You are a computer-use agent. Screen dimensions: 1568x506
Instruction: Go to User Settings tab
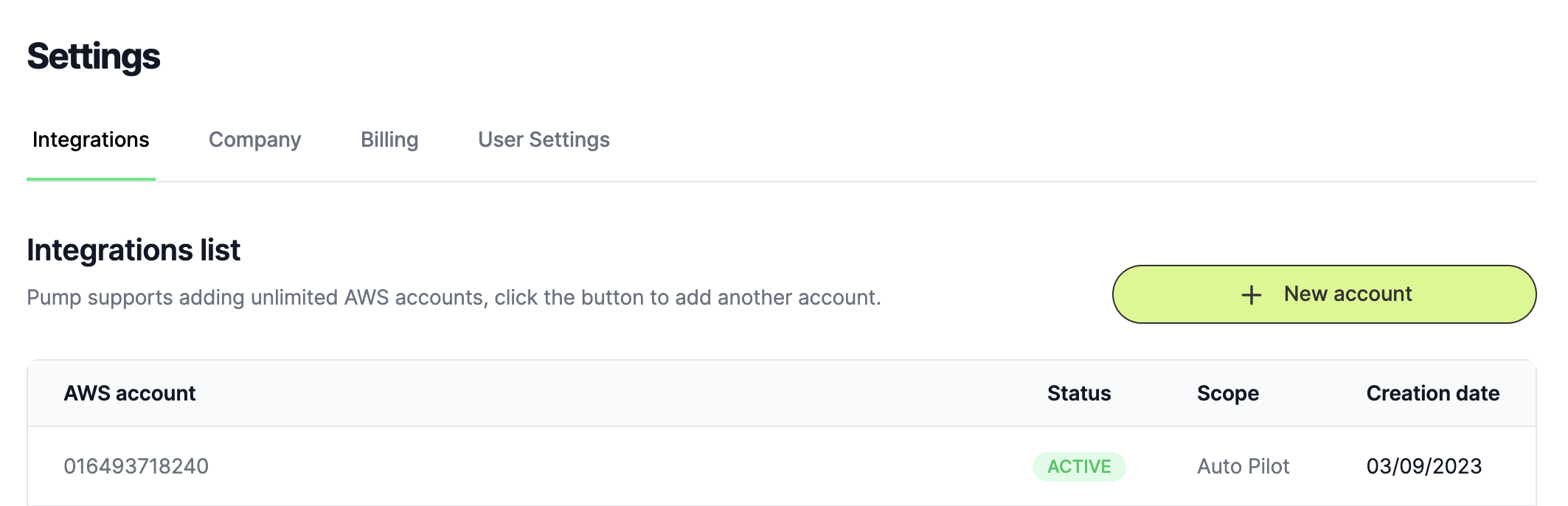coord(544,139)
